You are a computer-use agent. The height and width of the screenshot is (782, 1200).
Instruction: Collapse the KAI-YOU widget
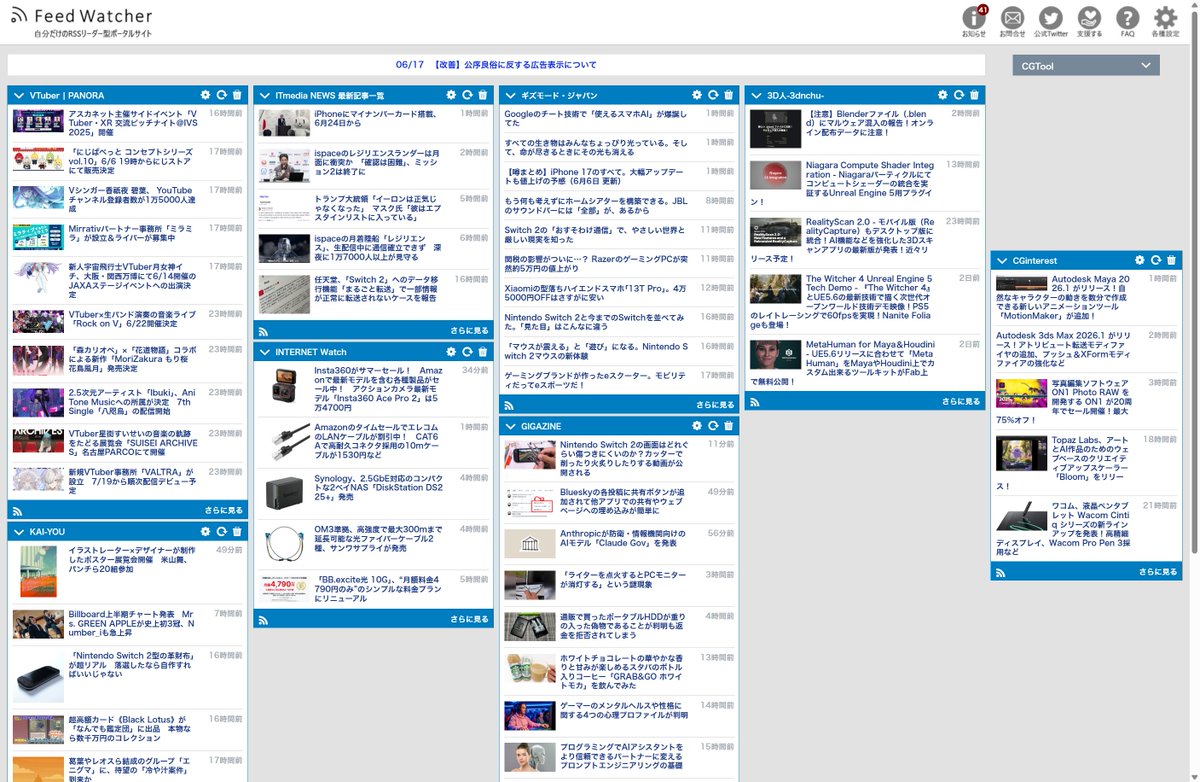[x=18, y=532]
